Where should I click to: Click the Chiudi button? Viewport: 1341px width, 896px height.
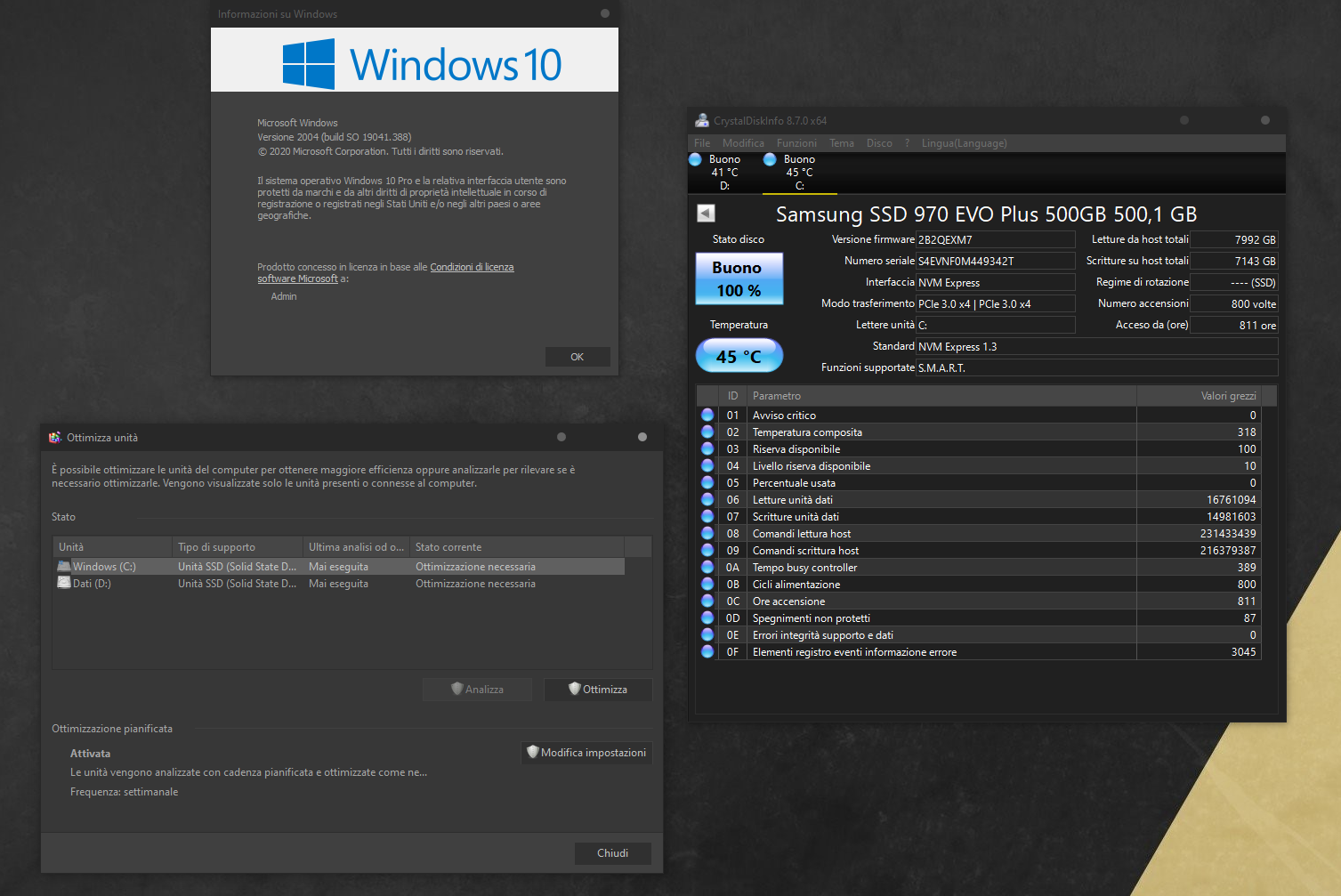(x=612, y=853)
